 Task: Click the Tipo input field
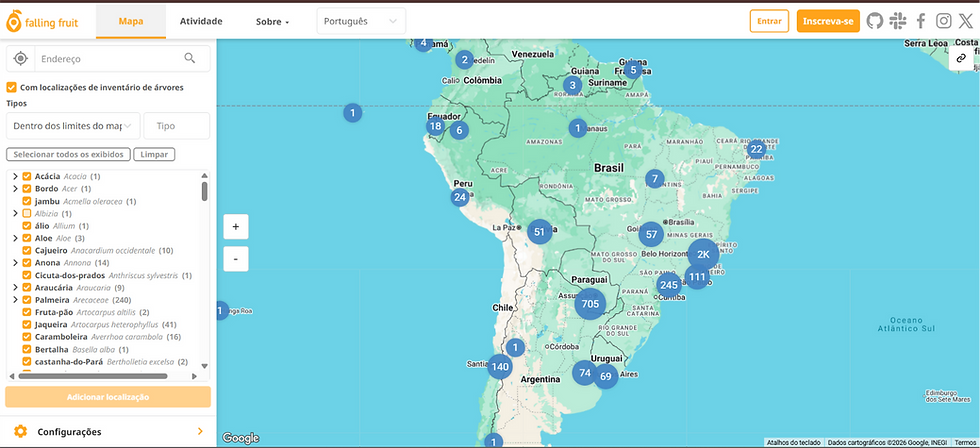point(176,126)
